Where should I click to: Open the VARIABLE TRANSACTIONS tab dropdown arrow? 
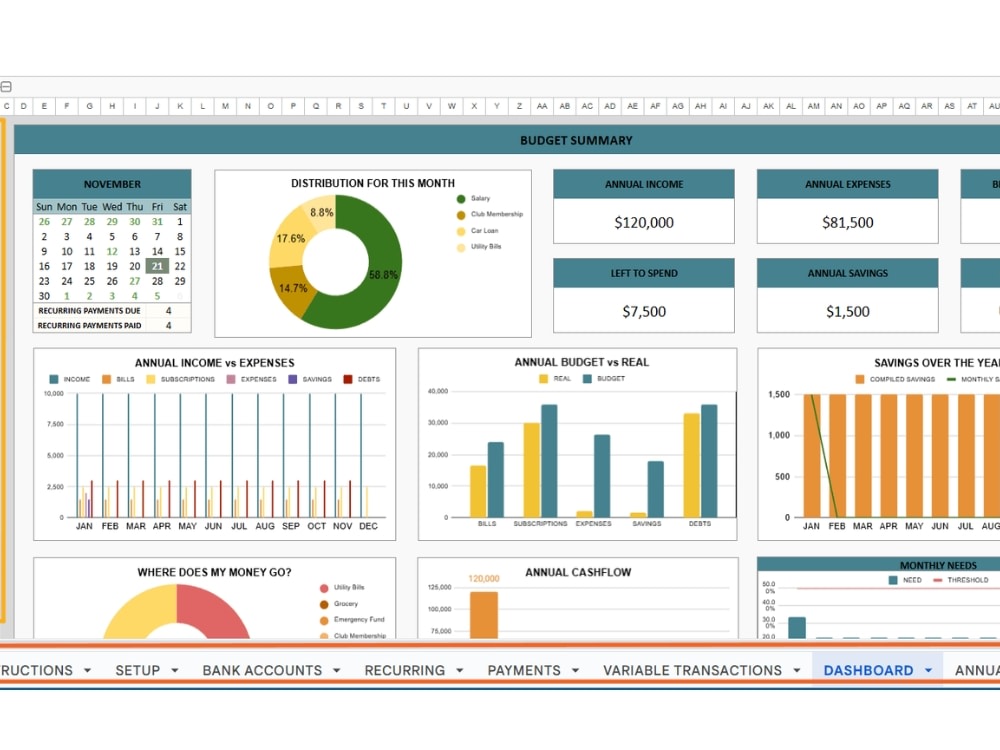797,670
